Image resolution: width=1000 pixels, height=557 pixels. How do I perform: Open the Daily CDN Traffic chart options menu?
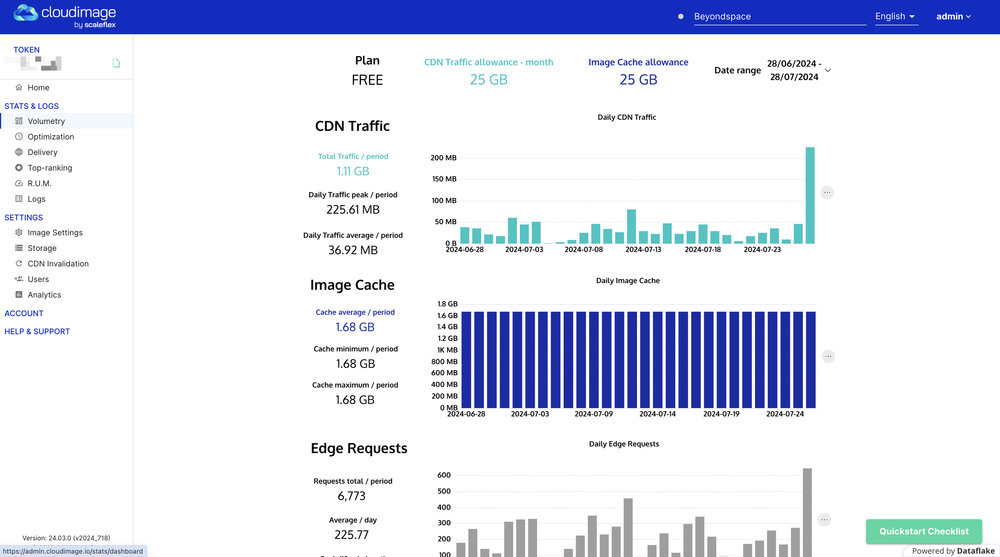pyautogui.click(x=827, y=192)
